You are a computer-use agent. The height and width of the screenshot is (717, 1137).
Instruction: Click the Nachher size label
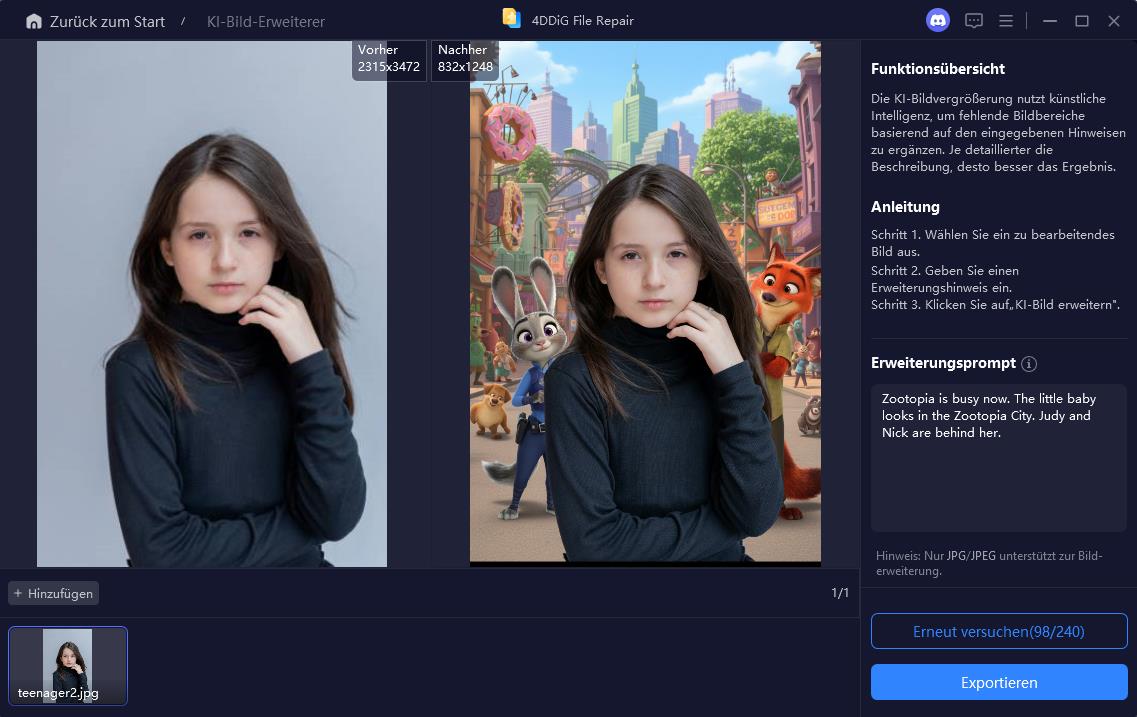465,59
